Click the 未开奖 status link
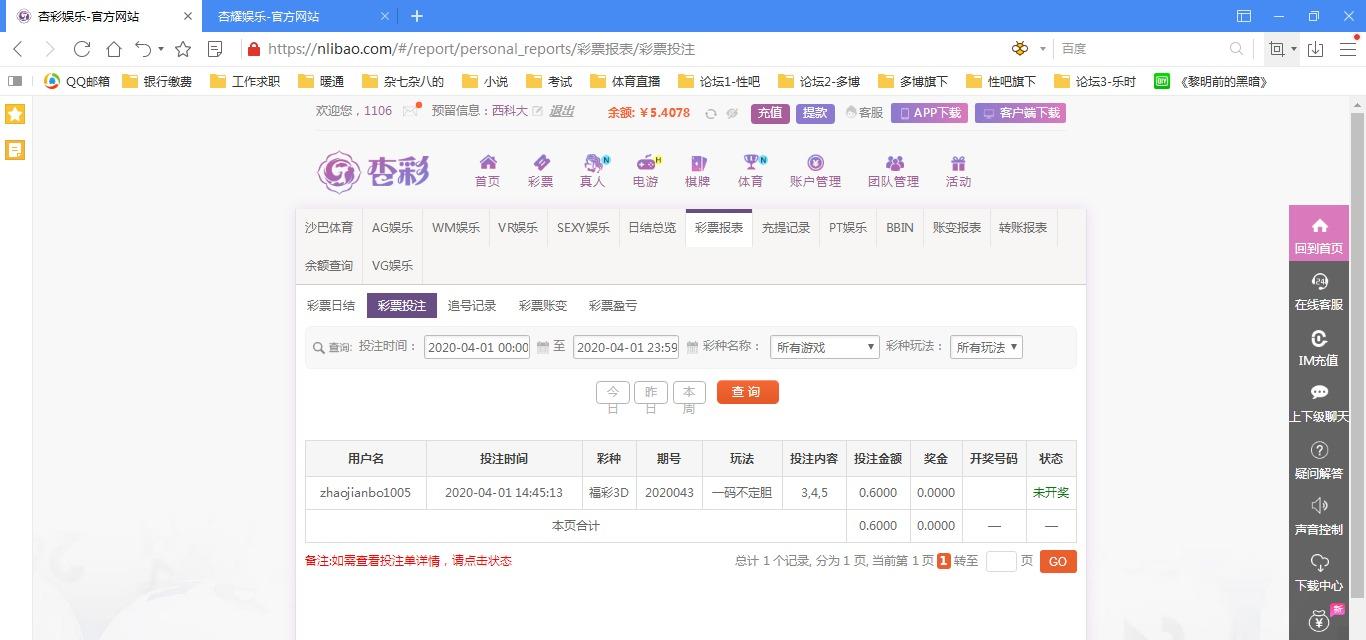1366x640 pixels. pos(1051,493)
